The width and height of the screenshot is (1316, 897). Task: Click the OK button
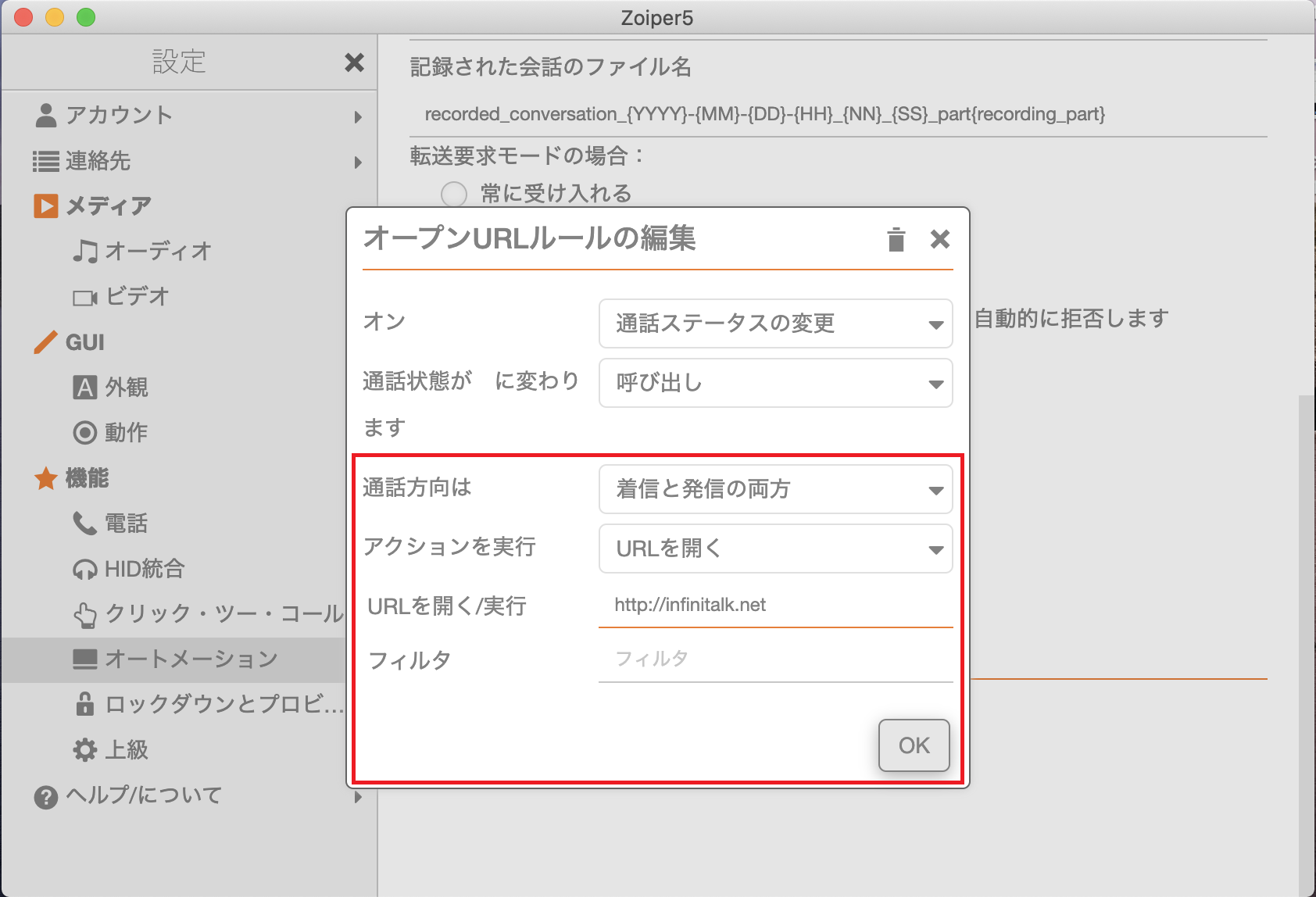point(914,745)
